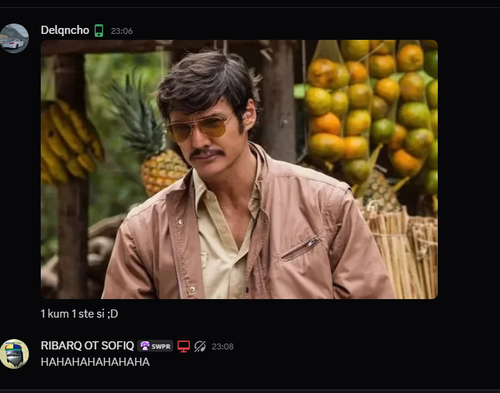Screen dimensions: 500x393
Task: Click the red desktop status icon
Action: [x=184, y=346]
